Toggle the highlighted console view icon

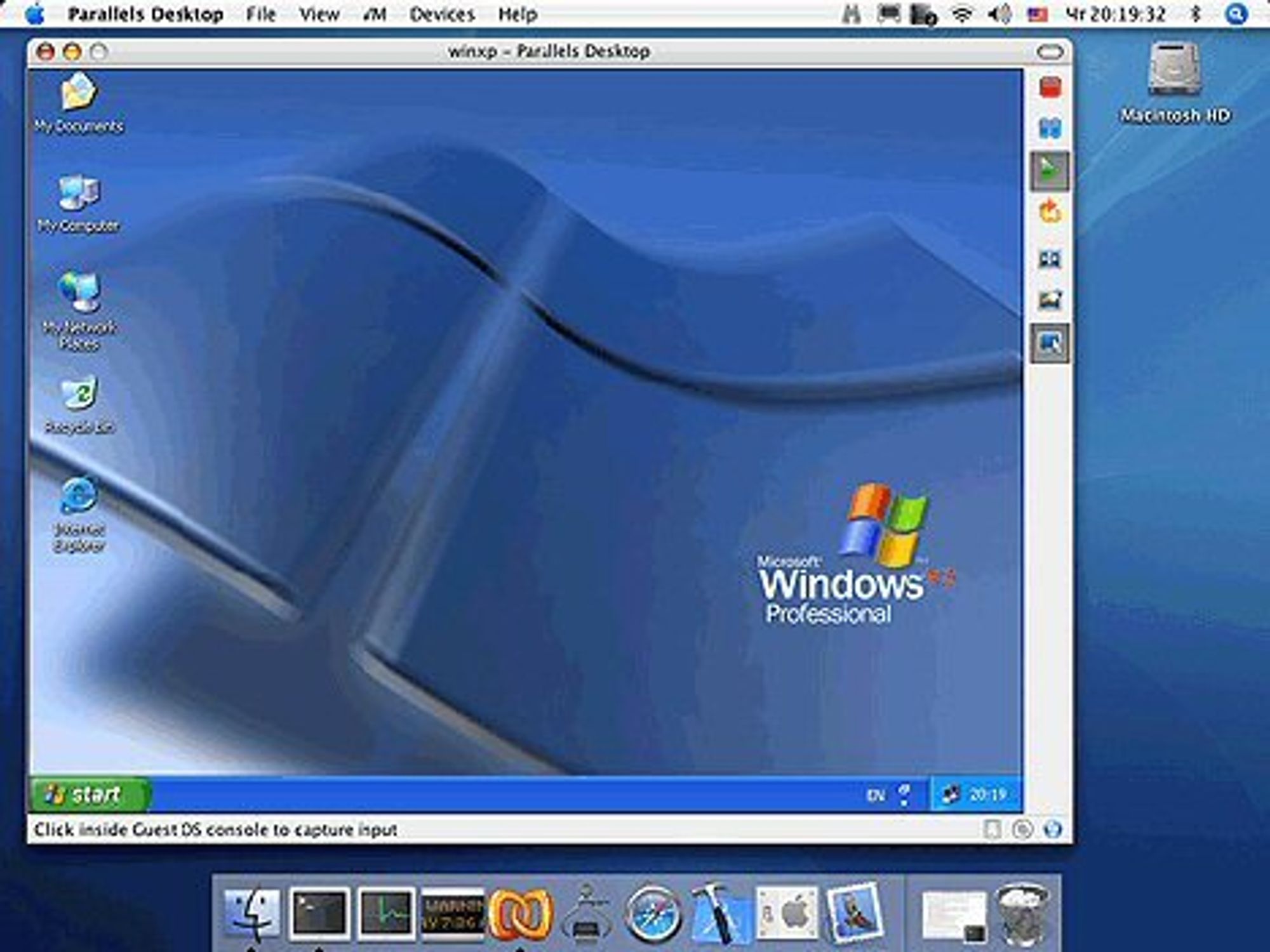coord(1050,343)
